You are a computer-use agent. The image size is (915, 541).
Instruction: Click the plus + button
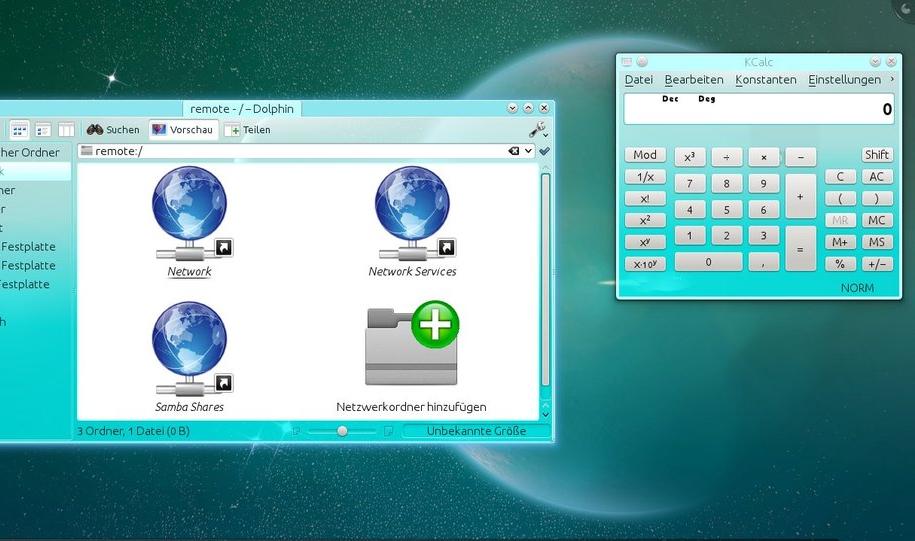[x=801, y=197]
